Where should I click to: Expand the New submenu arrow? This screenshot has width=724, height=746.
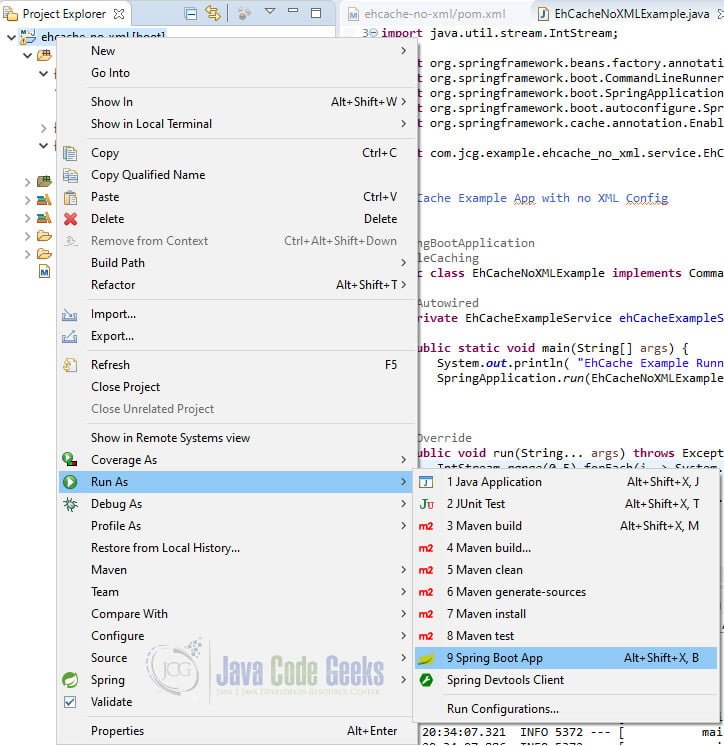coord(403,50)
